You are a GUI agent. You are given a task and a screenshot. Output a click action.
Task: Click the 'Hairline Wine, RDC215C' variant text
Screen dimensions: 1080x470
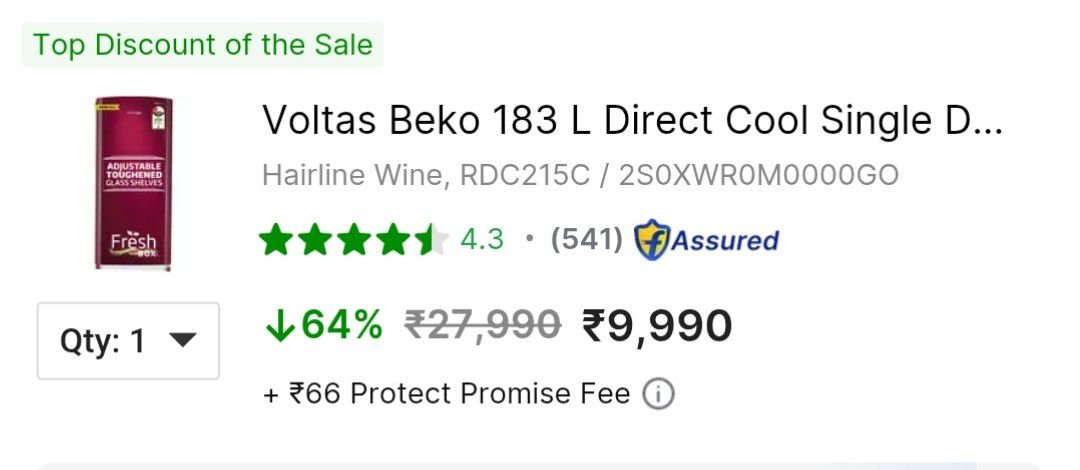(426, 176)
